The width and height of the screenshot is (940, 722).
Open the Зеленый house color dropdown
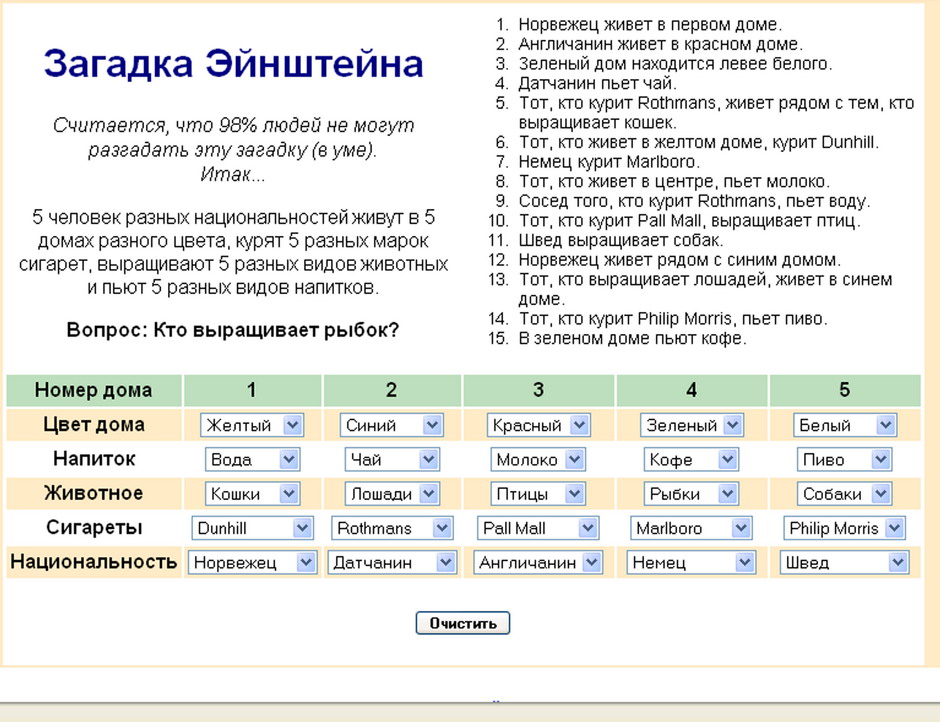click(692, 425)
